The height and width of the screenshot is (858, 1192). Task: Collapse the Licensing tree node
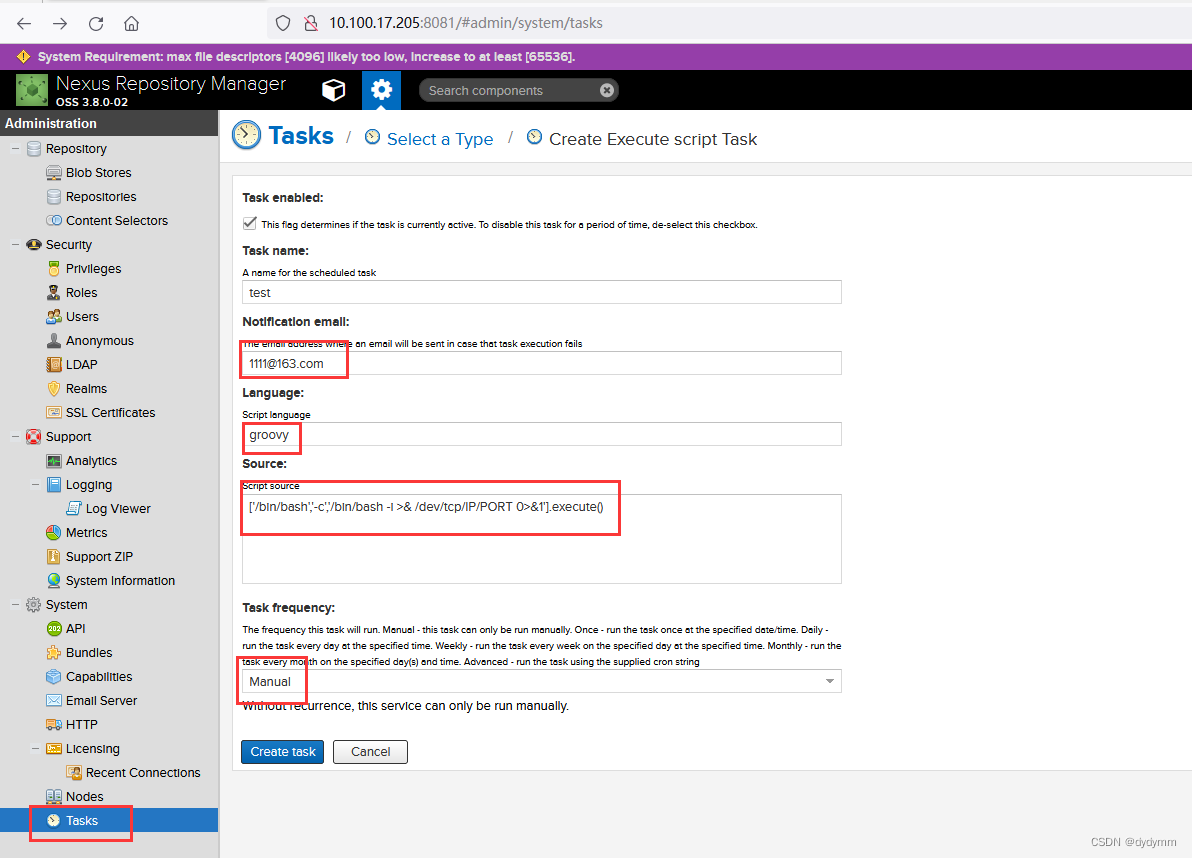pyautogui.click(x=35, y=749)
